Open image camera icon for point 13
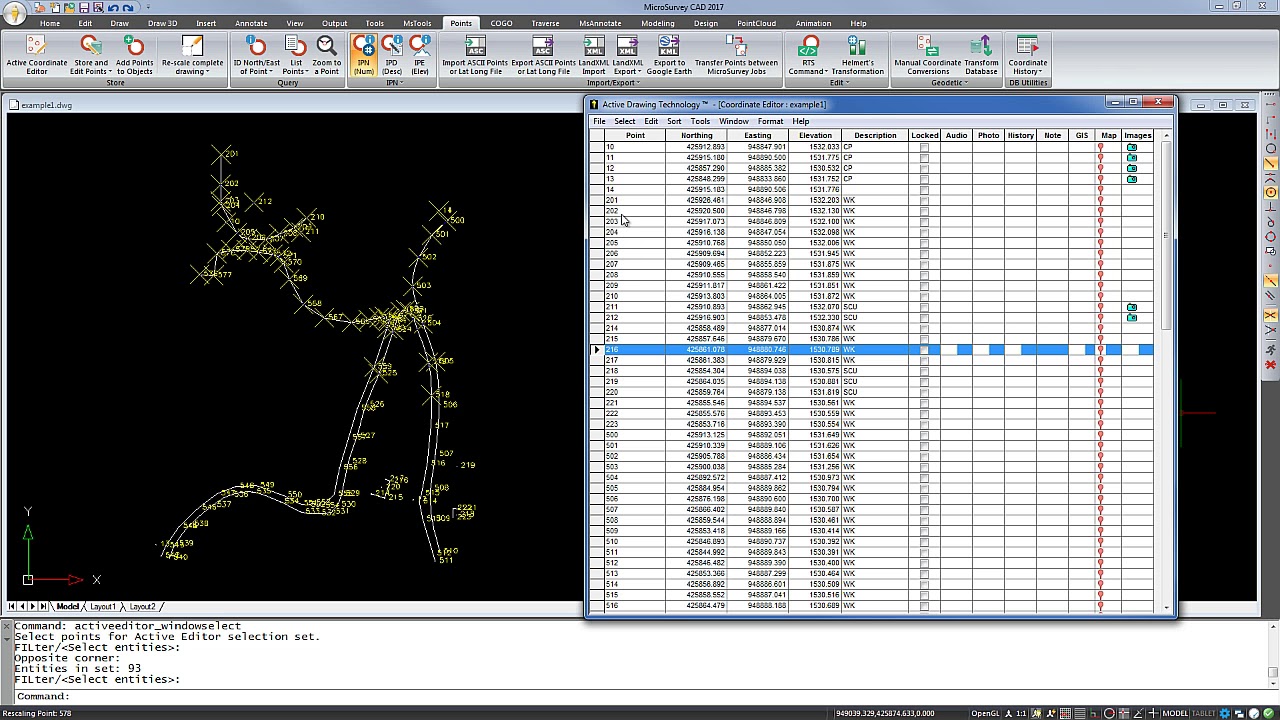The image size is (1280, 720). pos(1132,179)
